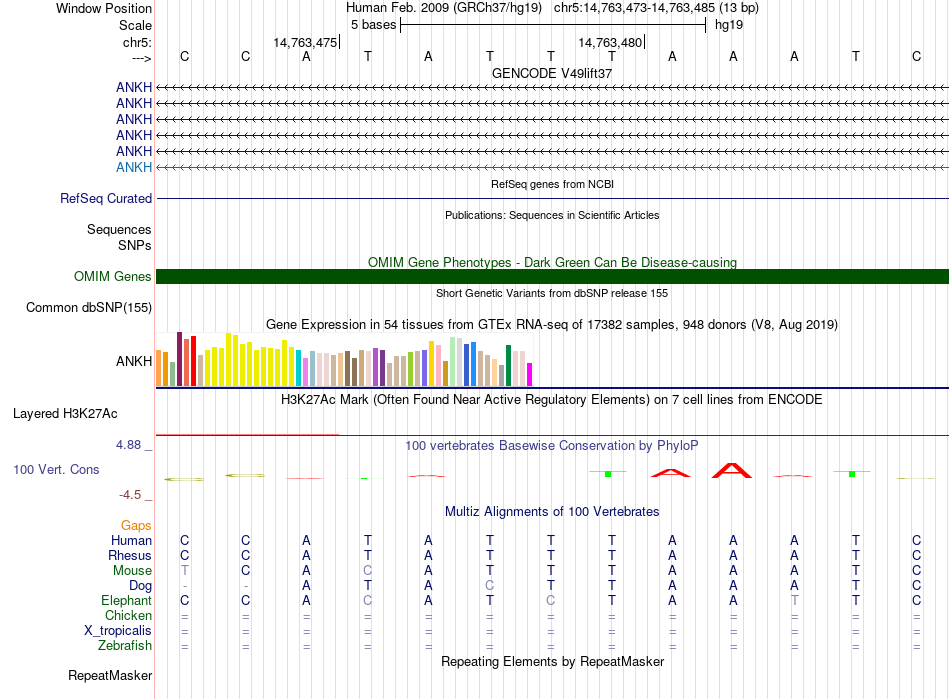The height and width of the screenshot is (699, 950).
Task: Select the tall yellow GTEx expression bar
Action: pyautogui.click(x=230, y=360)
